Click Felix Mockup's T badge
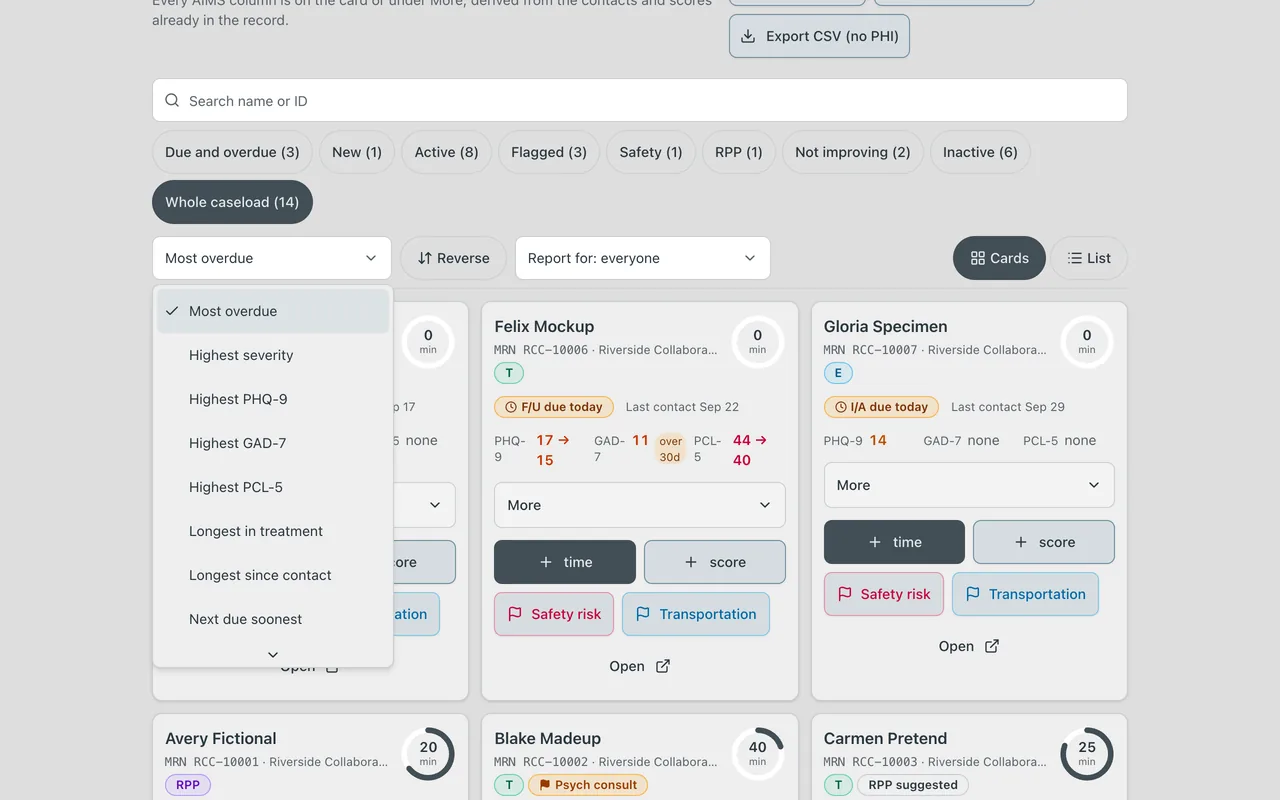The height and width of the screenshot is (800, 1280). click(509, 373)
